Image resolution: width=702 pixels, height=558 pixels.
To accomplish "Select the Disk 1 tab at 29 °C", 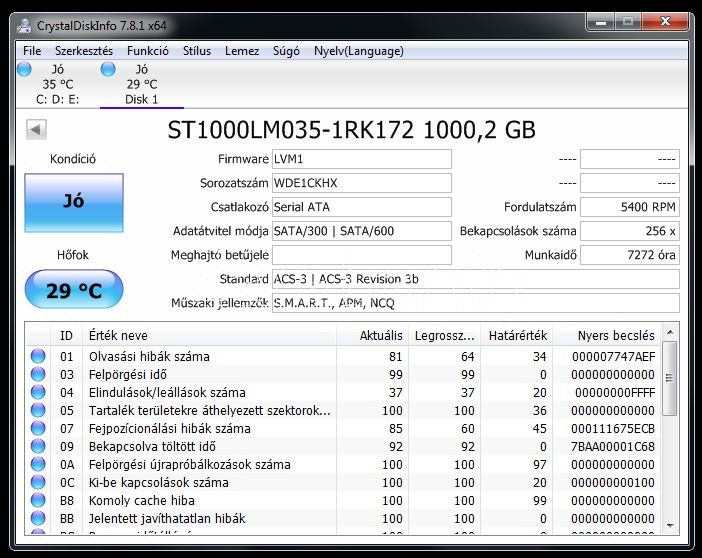I will (141, 85).
